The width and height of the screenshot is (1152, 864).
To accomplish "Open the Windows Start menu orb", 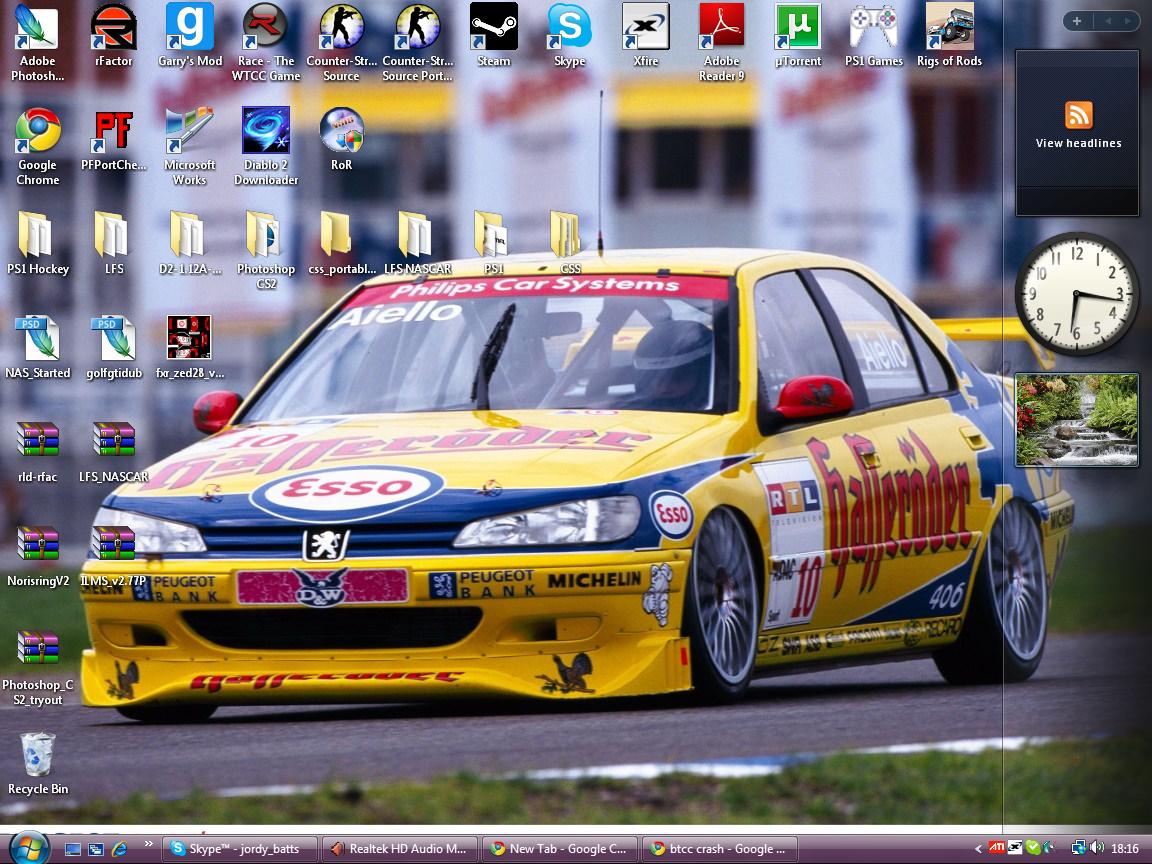I will click(29, 848).
